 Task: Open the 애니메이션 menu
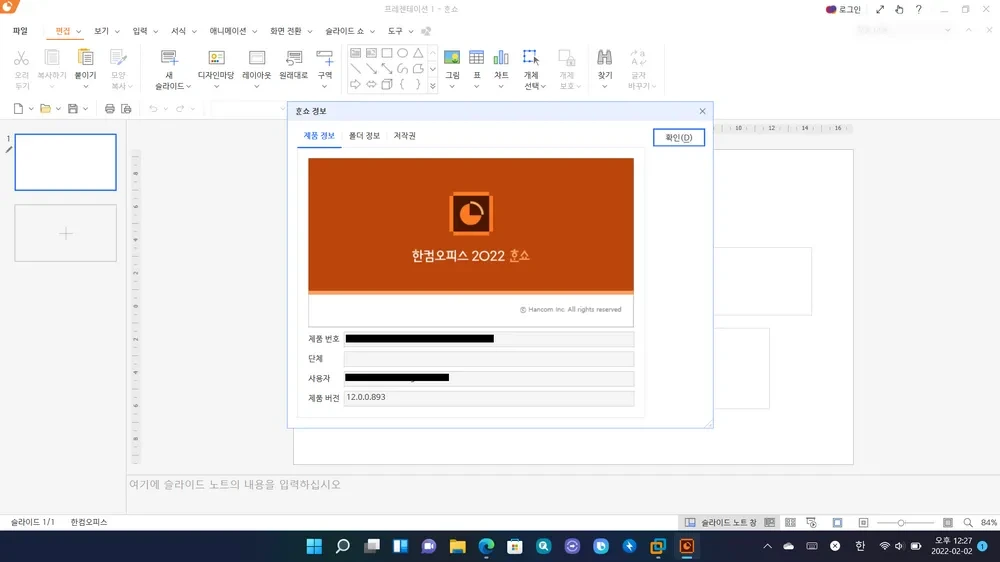[228, 31]
